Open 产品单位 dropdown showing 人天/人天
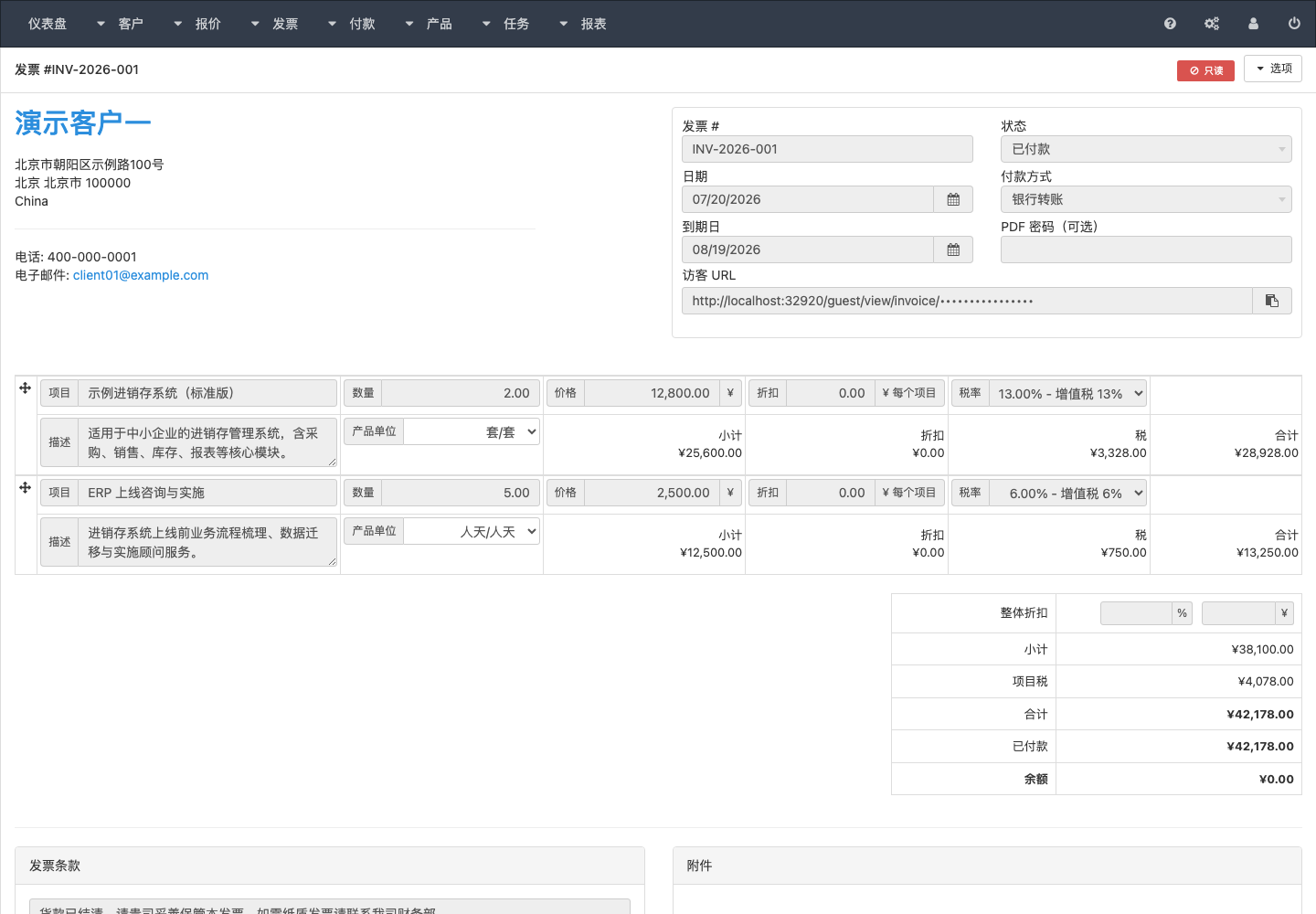 click(472, 531)
